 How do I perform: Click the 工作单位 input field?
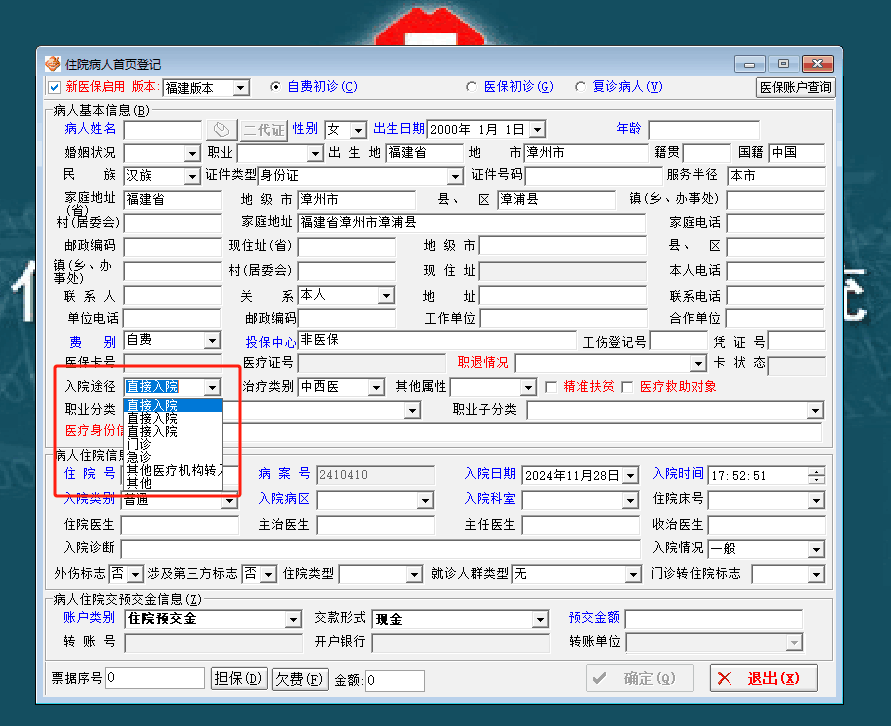click(564, 318)
